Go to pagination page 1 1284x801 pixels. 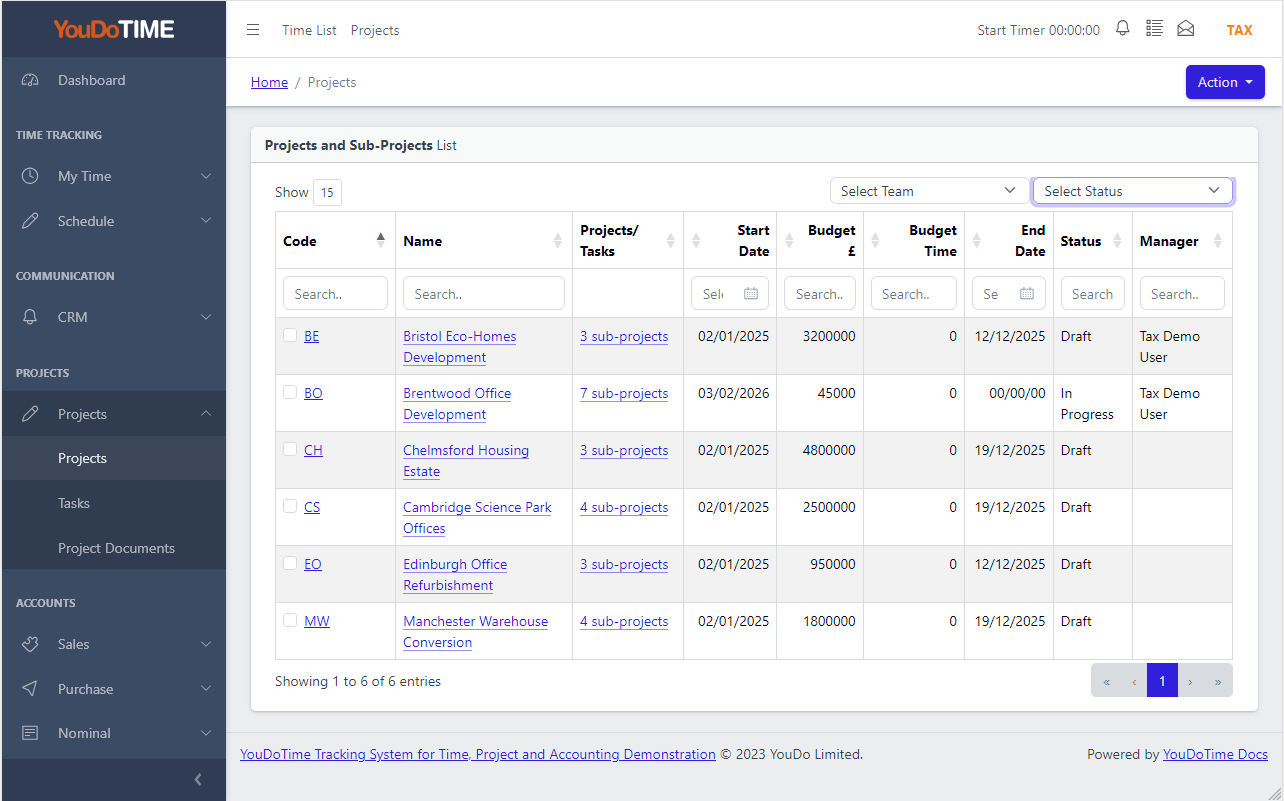pos(1162,680)
